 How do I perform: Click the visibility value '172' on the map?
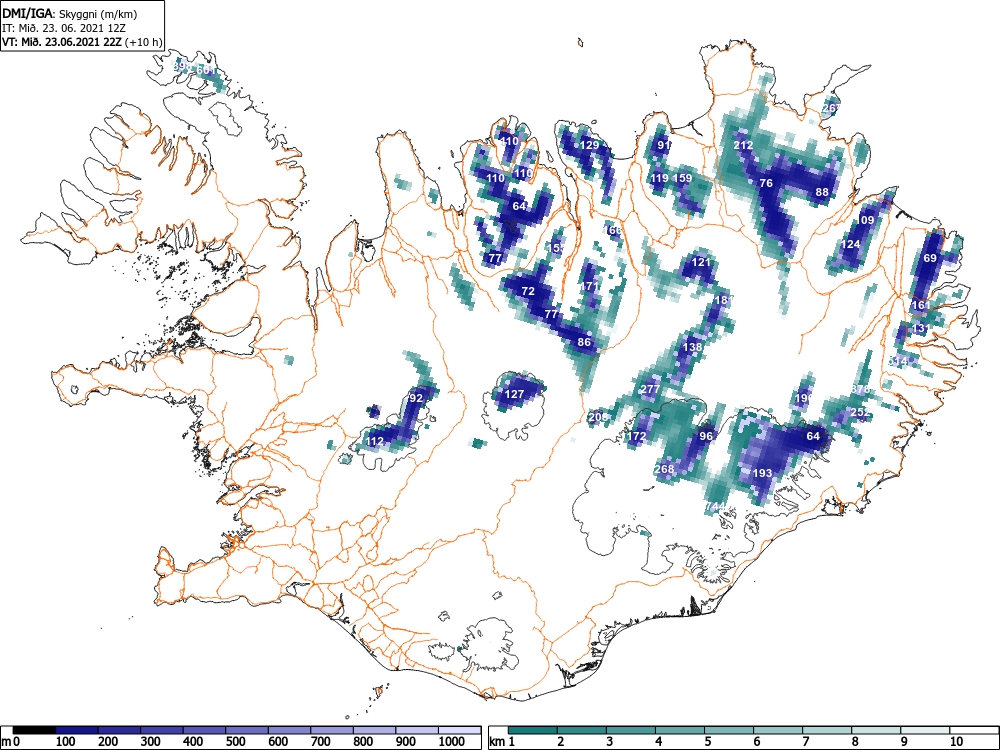[636, 437]
